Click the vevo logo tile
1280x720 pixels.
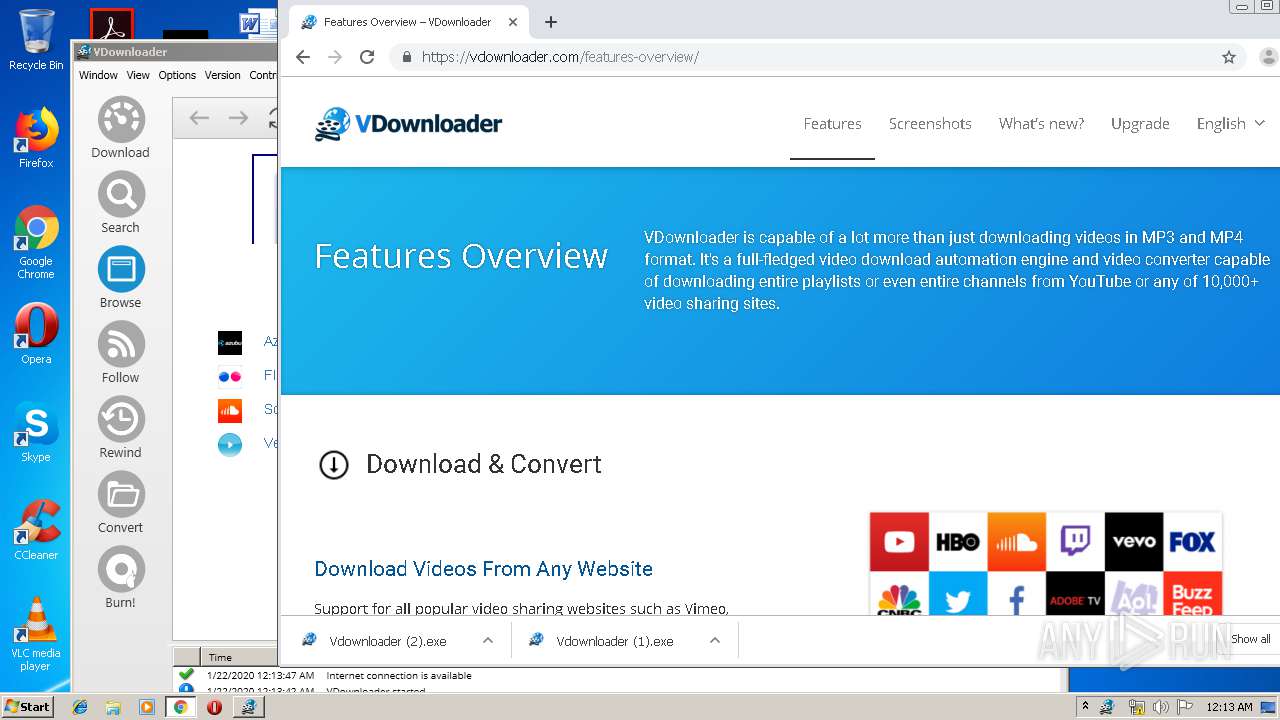tap(1134, 542)
